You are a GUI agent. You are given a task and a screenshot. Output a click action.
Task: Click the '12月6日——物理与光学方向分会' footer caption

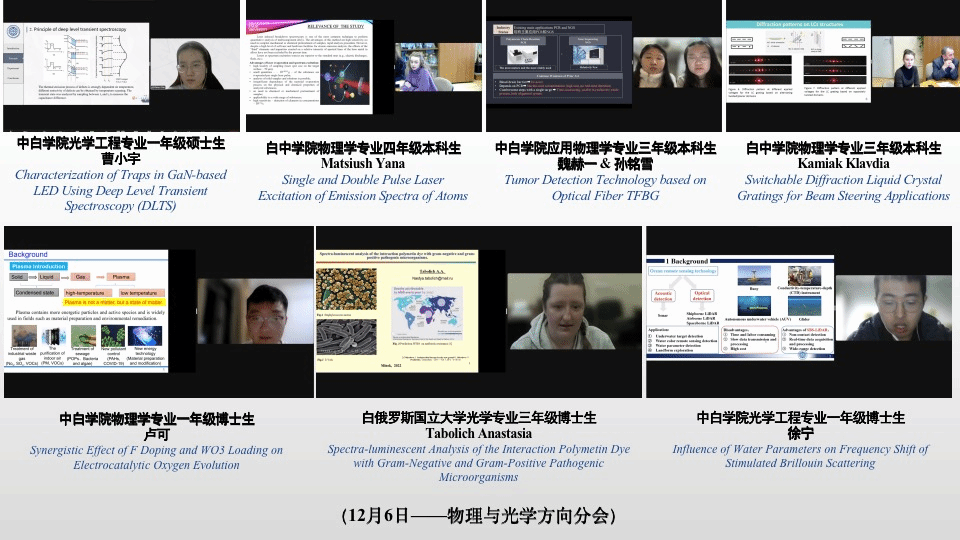pyautogui.click(x=478, y=516)
